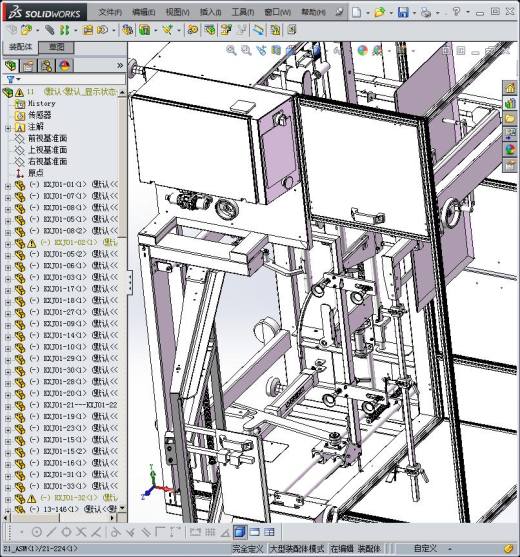Click the Print icon in top toolbar
This screenshot has height=557, width=520.
point(426,12)
